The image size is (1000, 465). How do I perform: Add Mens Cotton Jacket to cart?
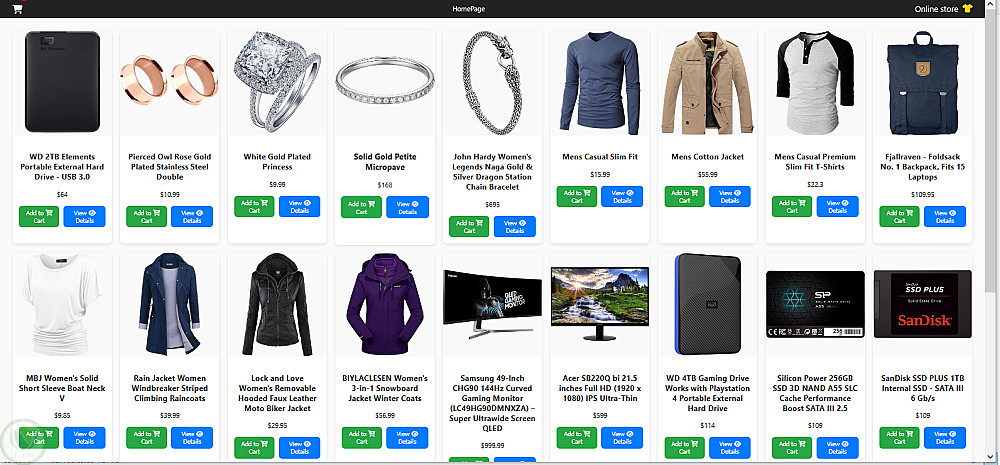[x=684, y=196]
